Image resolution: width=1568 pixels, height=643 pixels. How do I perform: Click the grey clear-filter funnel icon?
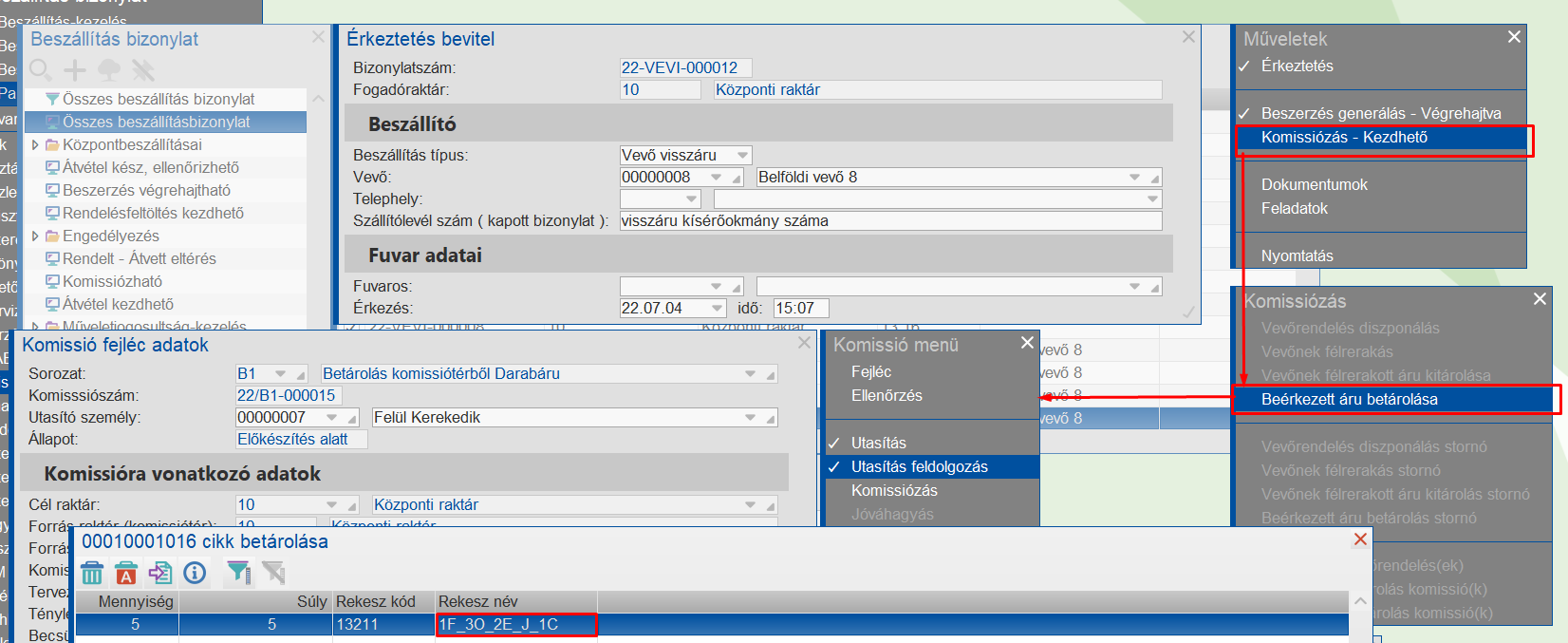(273, 572)
